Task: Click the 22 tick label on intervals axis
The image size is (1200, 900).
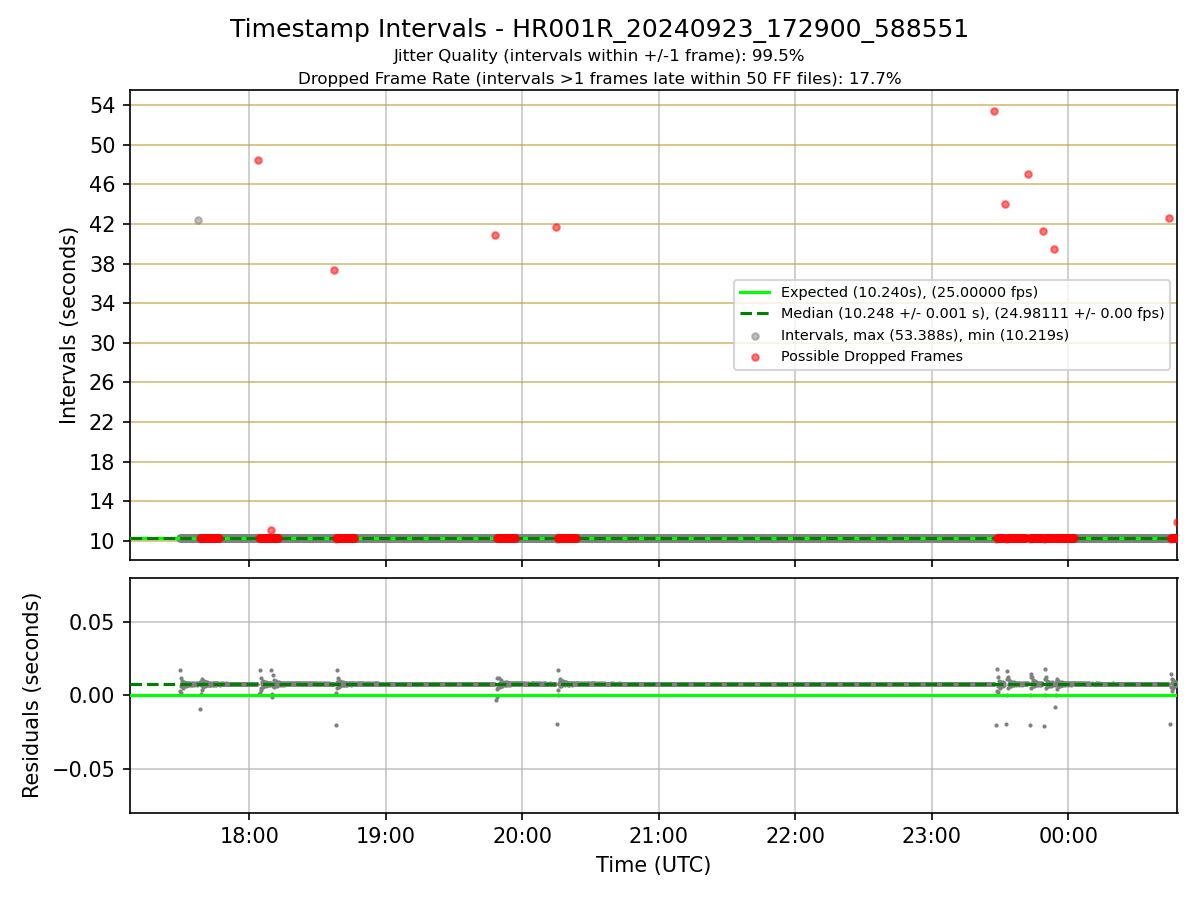Action: [105, 422]
